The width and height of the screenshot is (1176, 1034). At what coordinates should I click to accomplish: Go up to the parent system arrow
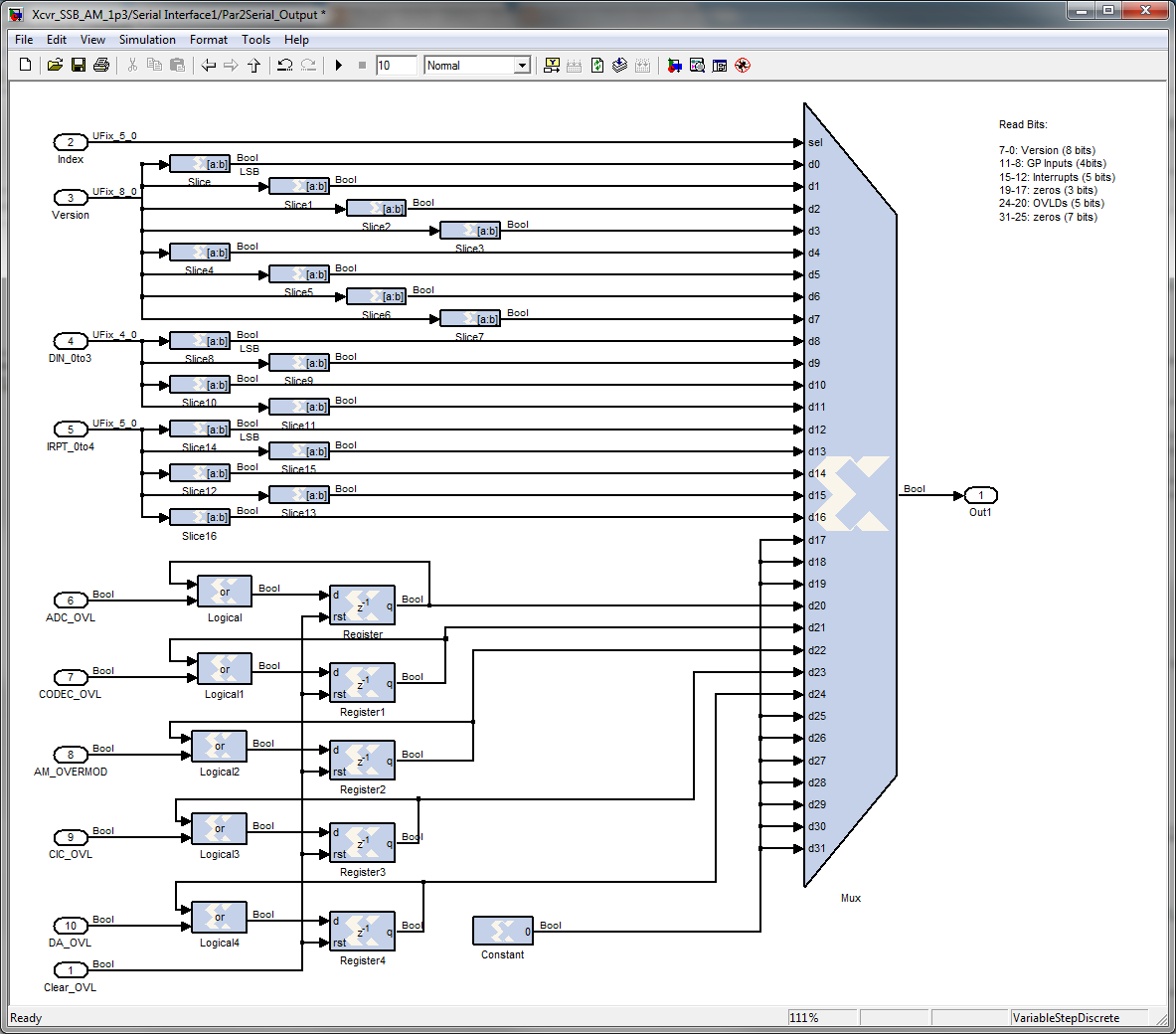pos(254,66)
